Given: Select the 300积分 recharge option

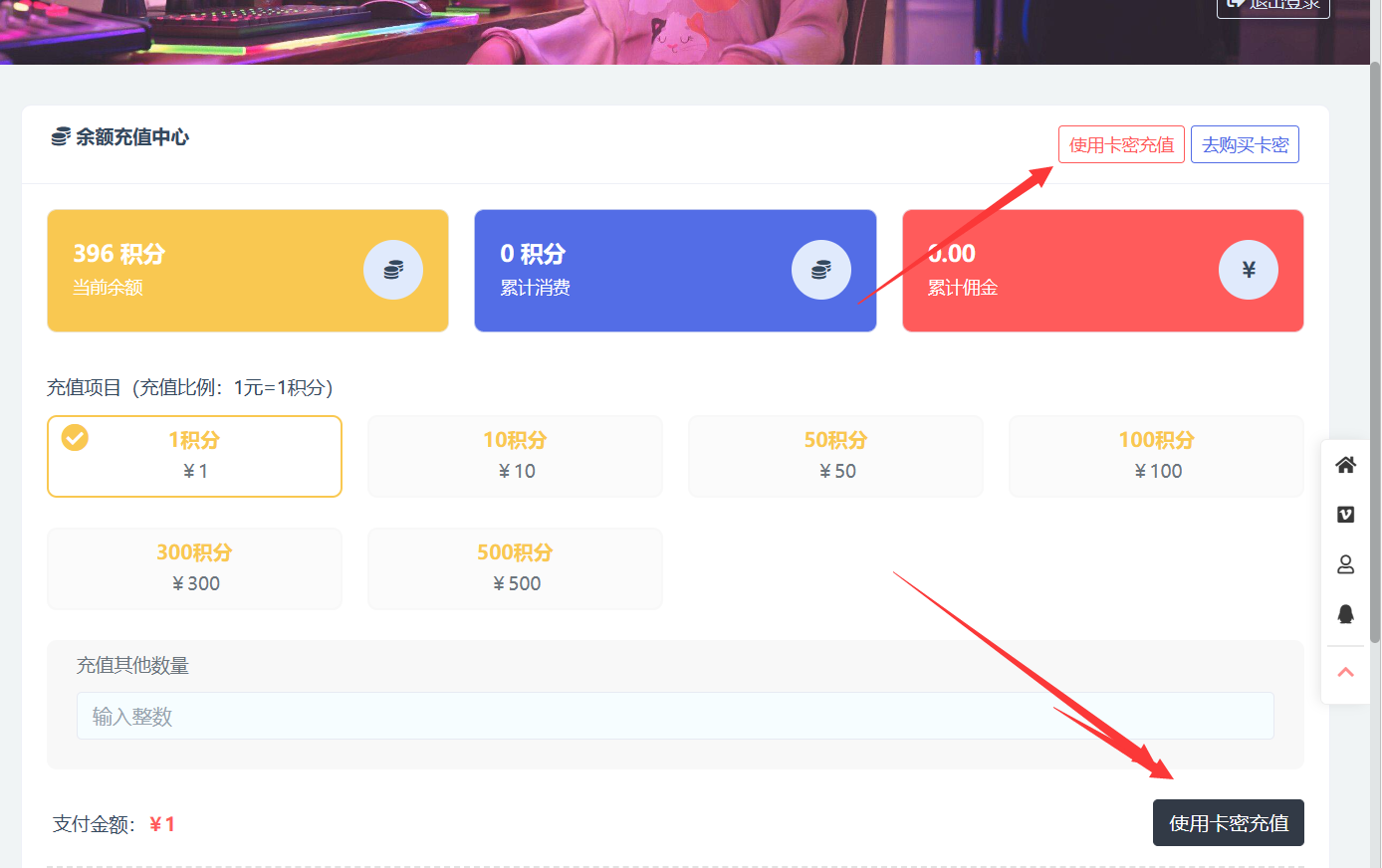Looking at the screenshot, I should 194,568.
